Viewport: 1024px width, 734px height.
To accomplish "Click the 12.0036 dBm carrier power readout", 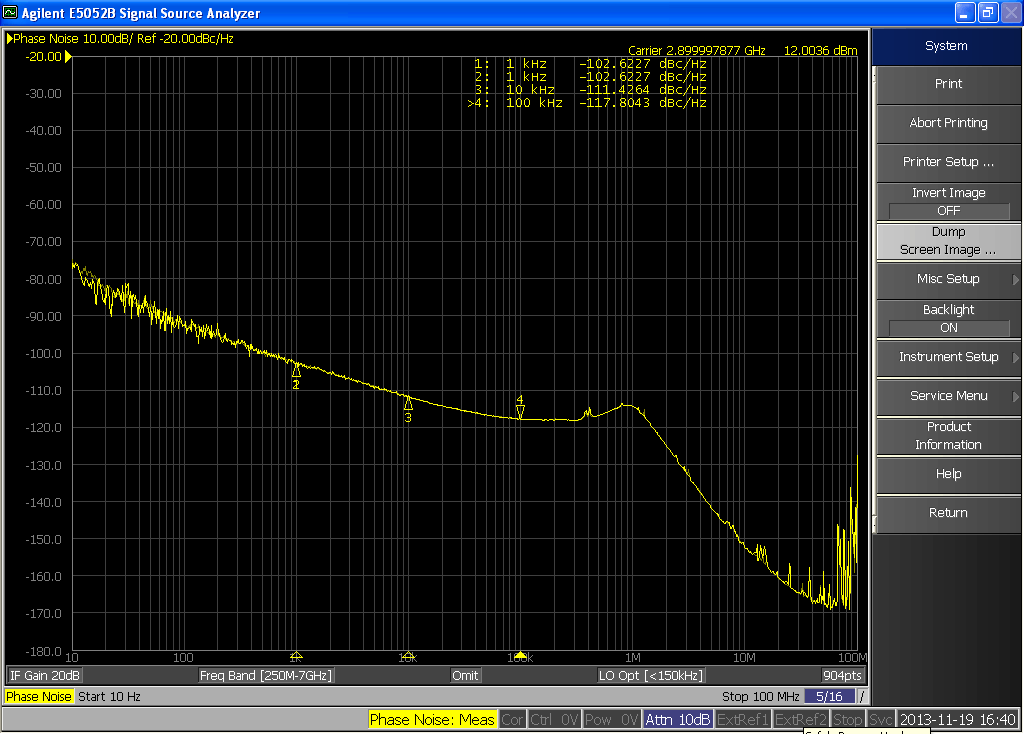I will pos(820,50).
